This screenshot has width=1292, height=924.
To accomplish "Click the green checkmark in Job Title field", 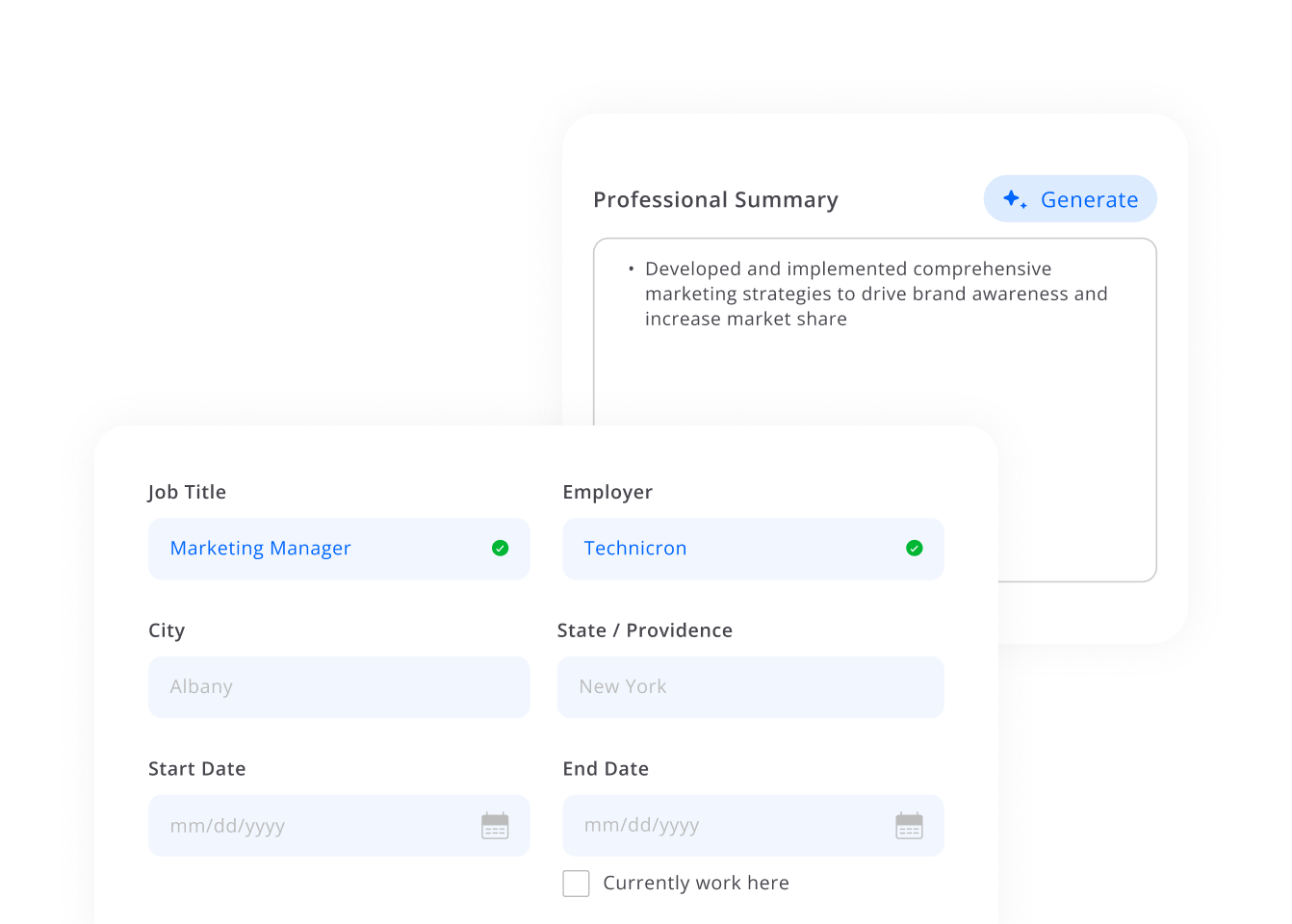I will click(x=500, y=549).
